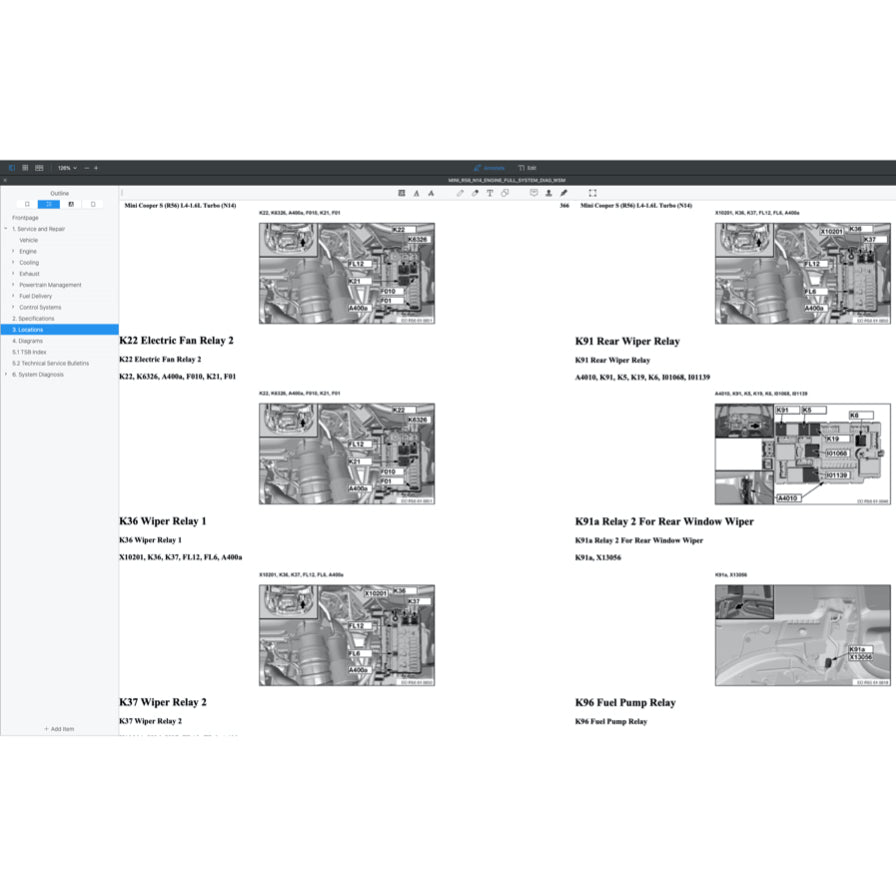Click Add Item at sidebar bottom

click(59, 729)
